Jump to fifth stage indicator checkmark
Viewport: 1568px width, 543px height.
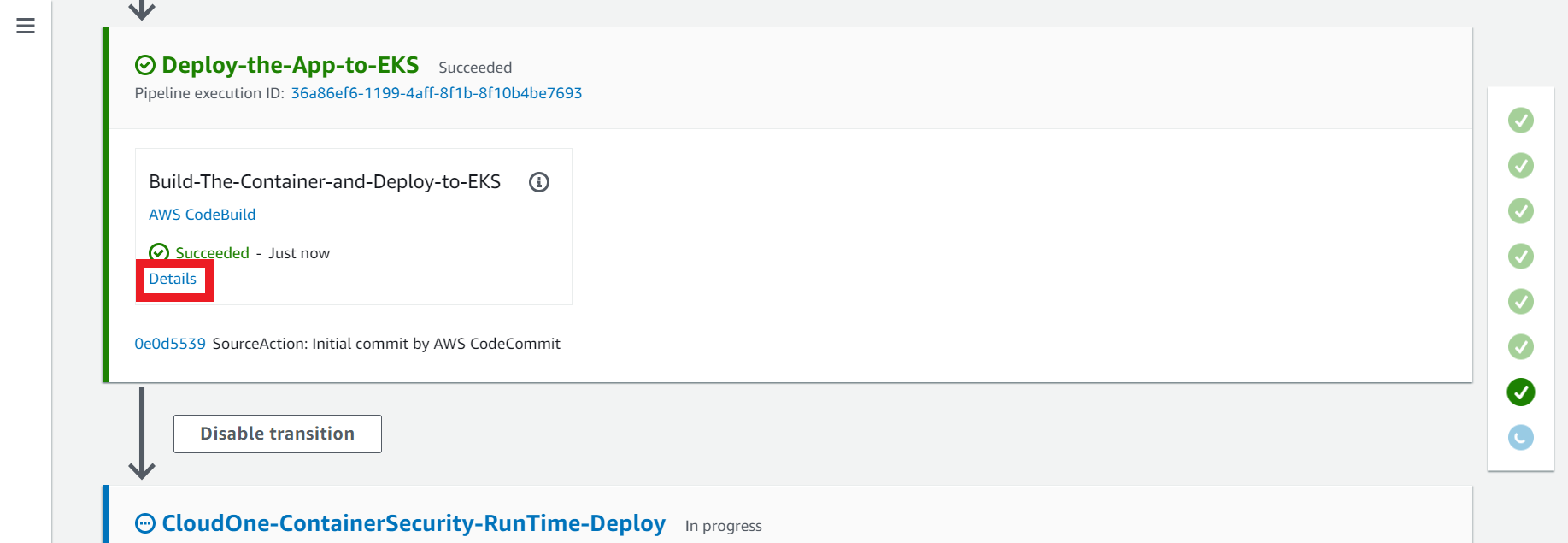click(x=1520, y=302)
